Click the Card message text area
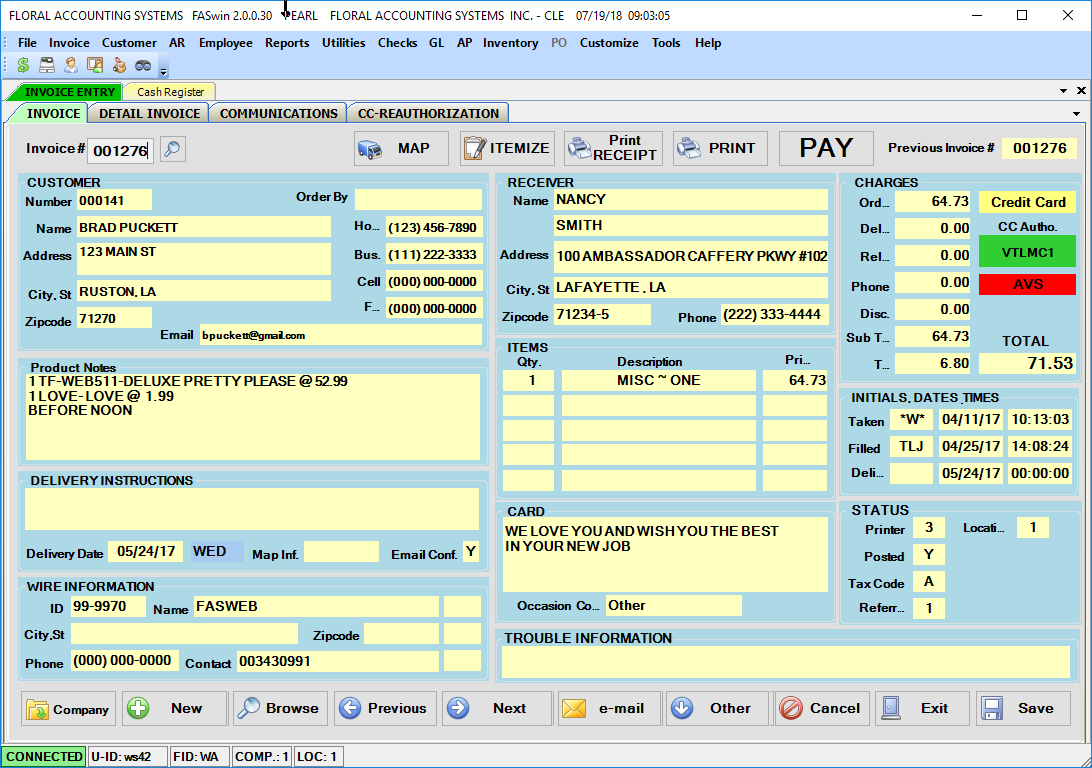Viewport: 1092px width, 768px height. pyautogui.click(x=665, y=554)
